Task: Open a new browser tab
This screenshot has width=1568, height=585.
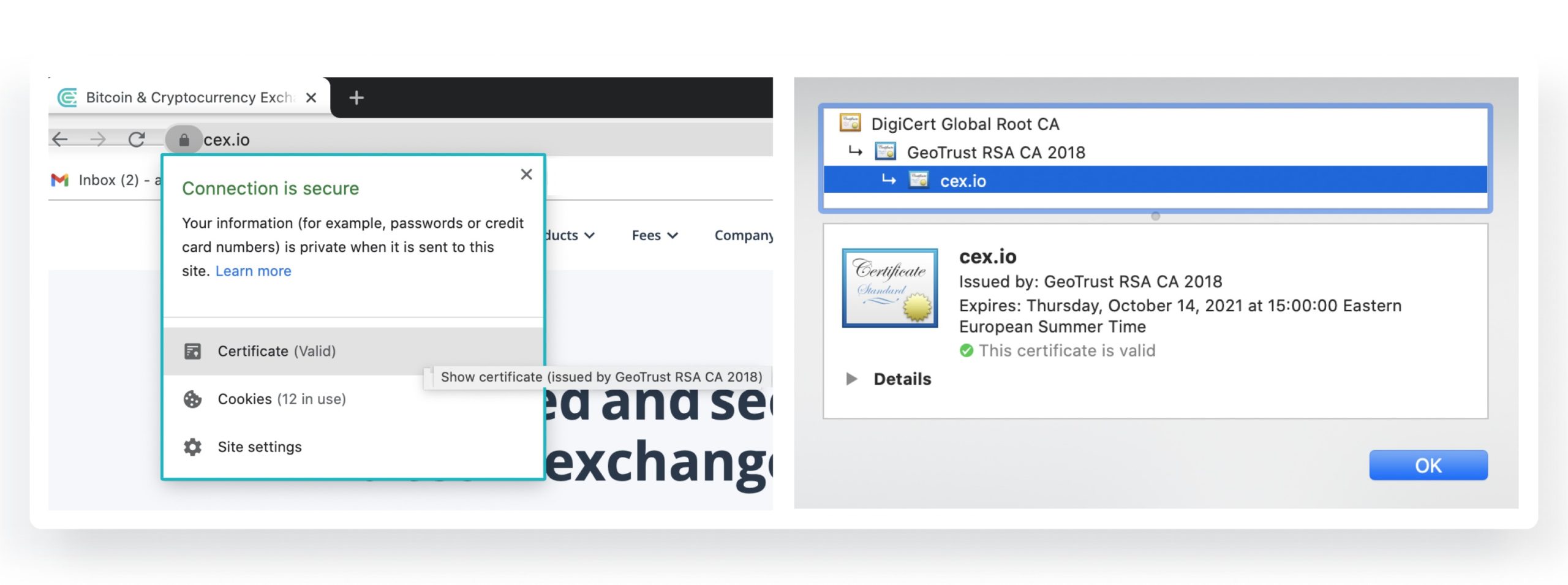Action: 356,97
